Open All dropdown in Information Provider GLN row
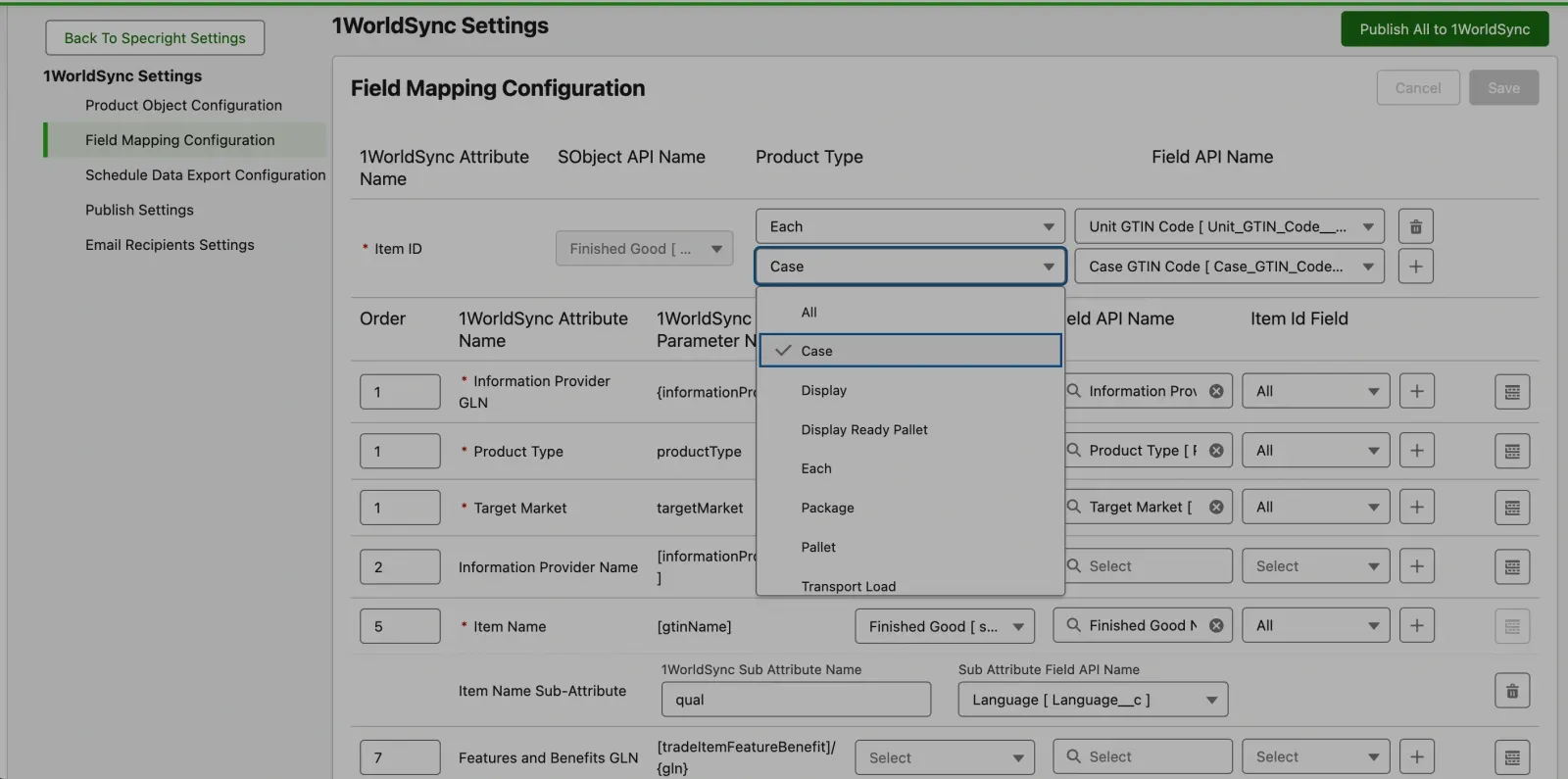The image size is (1568, 779). [x=1316, y=391]
